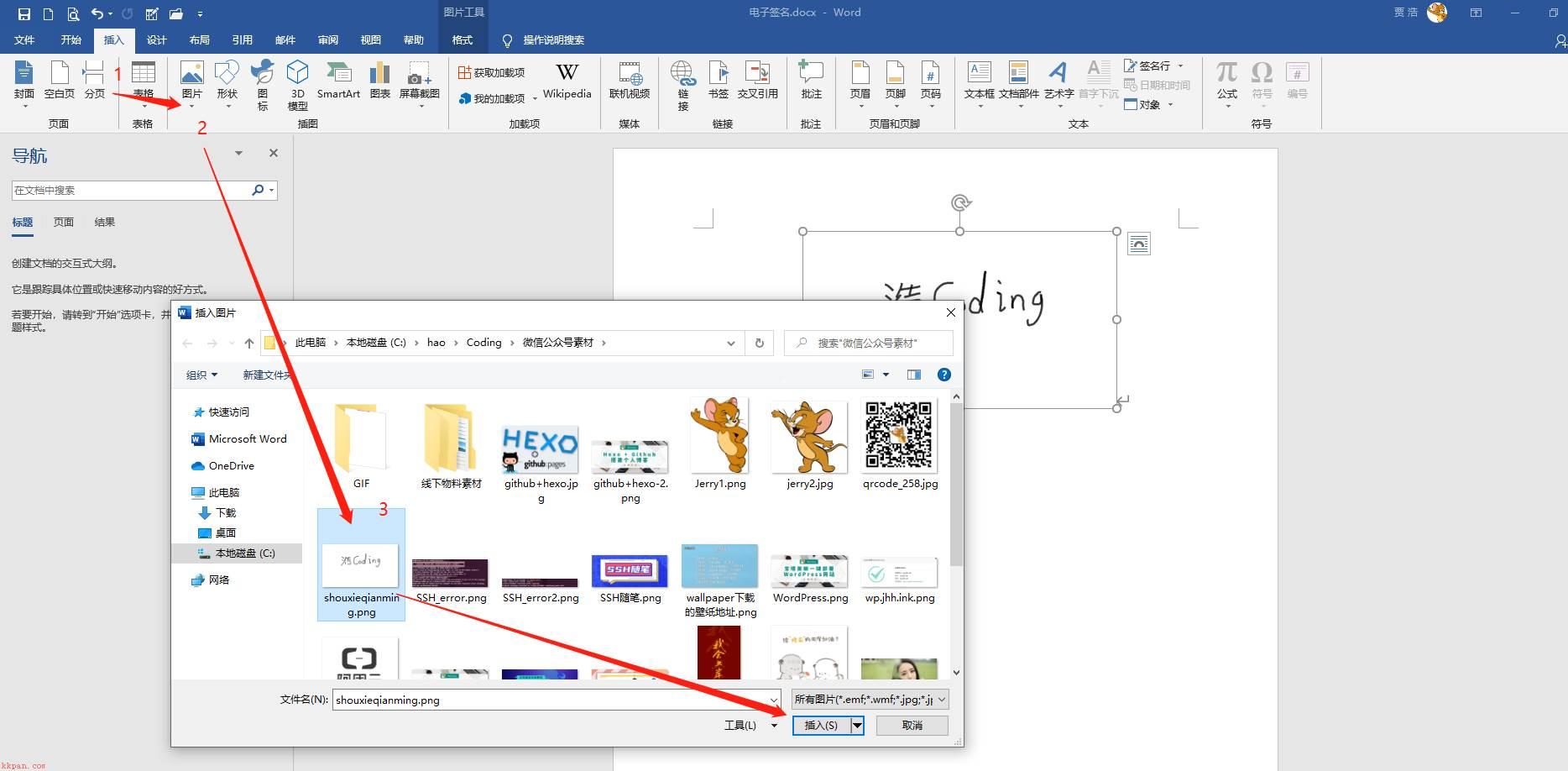Insert a SmartArt graphic
Image resolution: width=1568 pixels, height=771 pixels.
tap(338, 81)
